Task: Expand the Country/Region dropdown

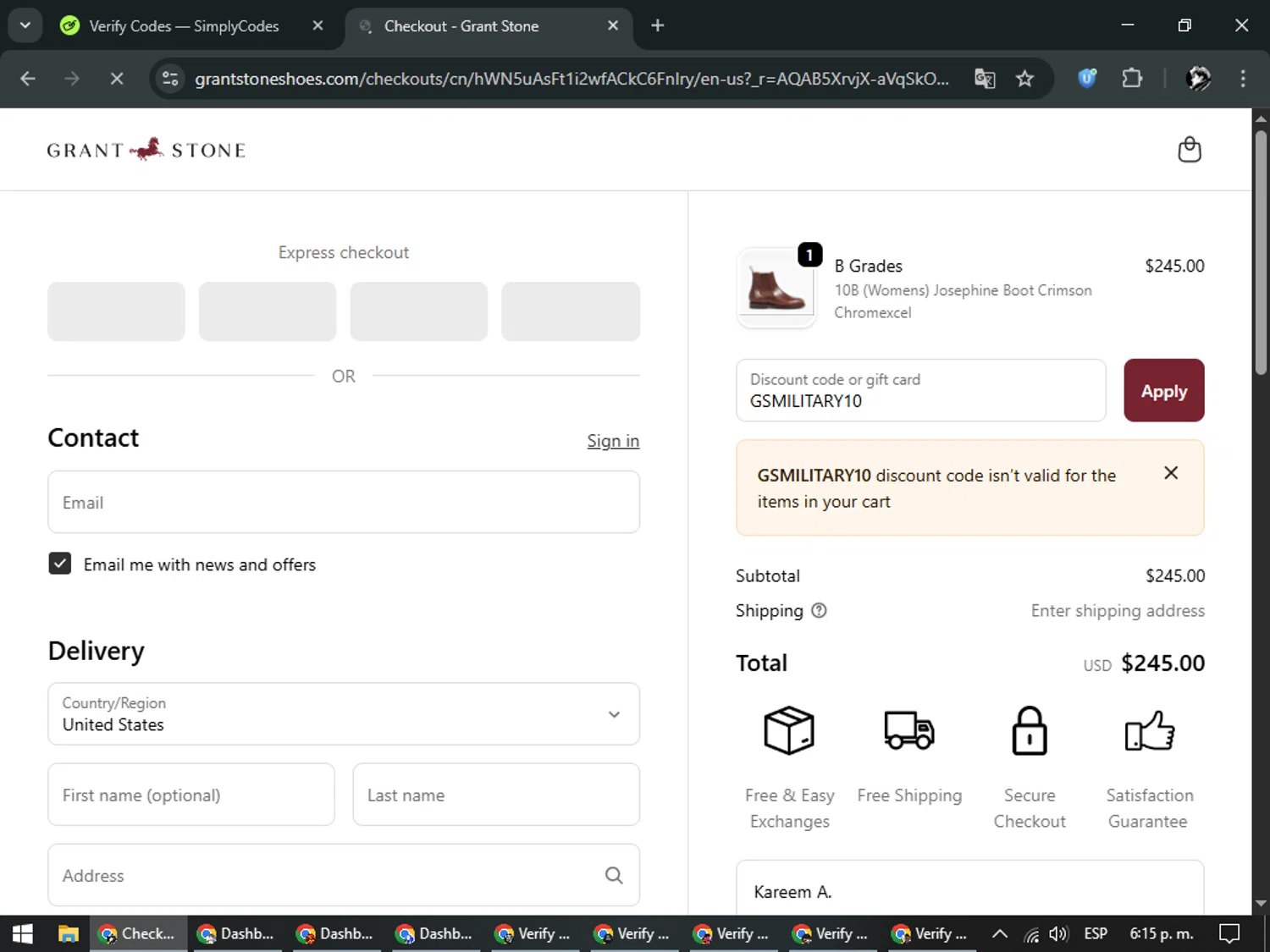Action: coord(344,713)
